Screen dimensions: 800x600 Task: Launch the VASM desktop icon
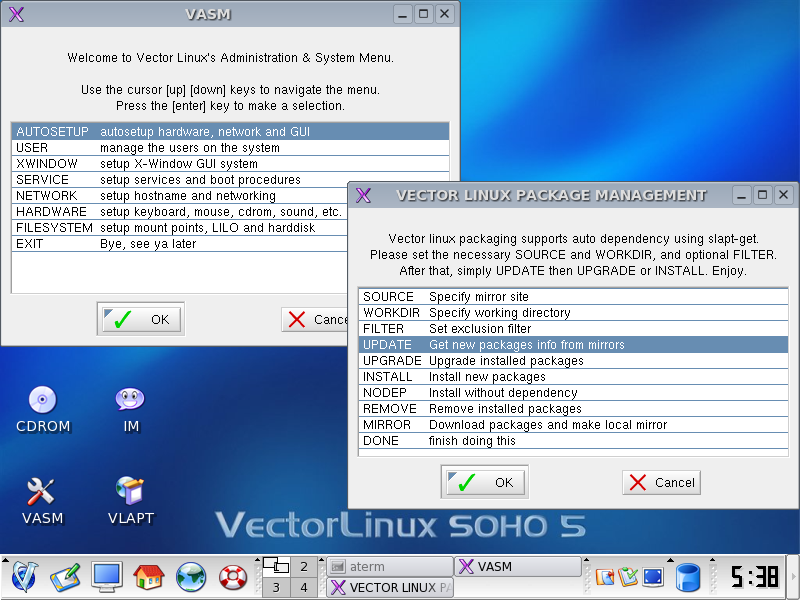[x=42, y=501]
